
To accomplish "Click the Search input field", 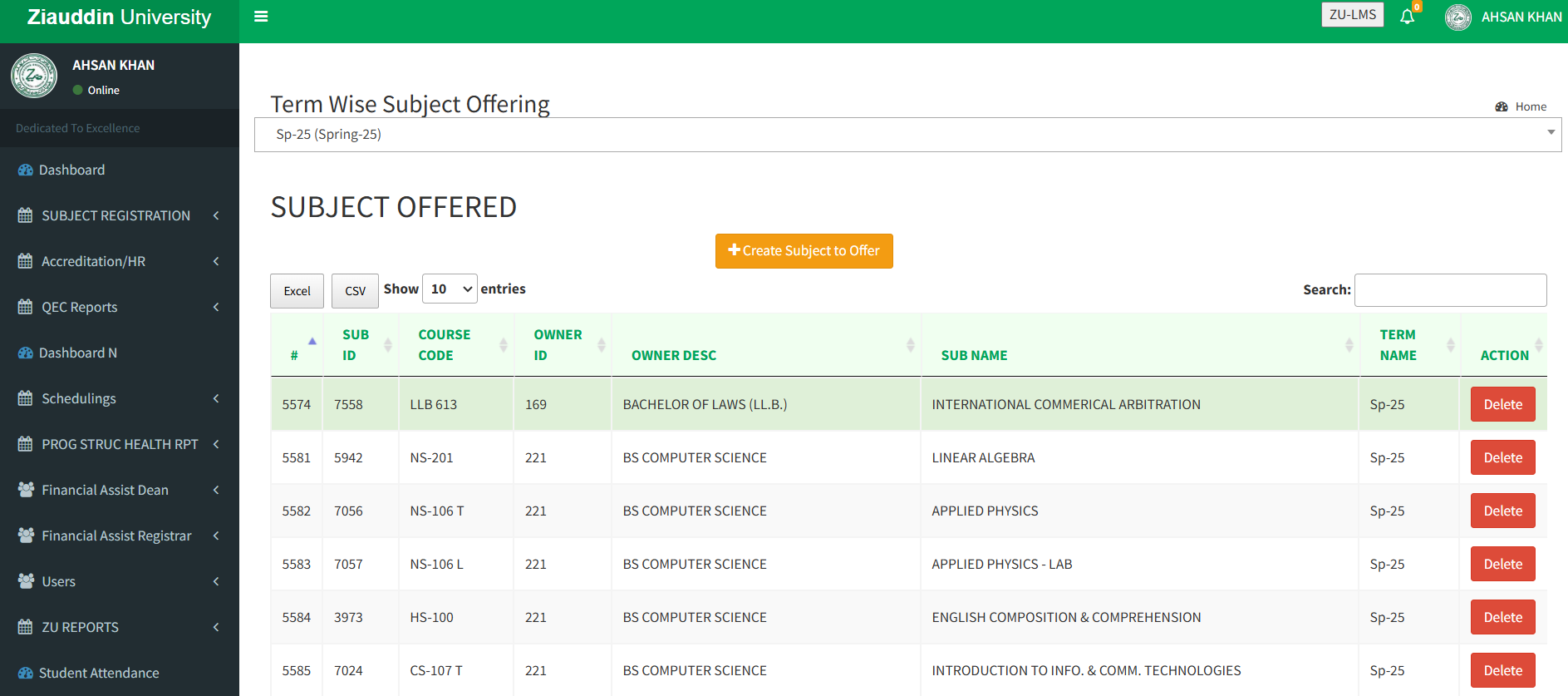I will point(1450,290).
